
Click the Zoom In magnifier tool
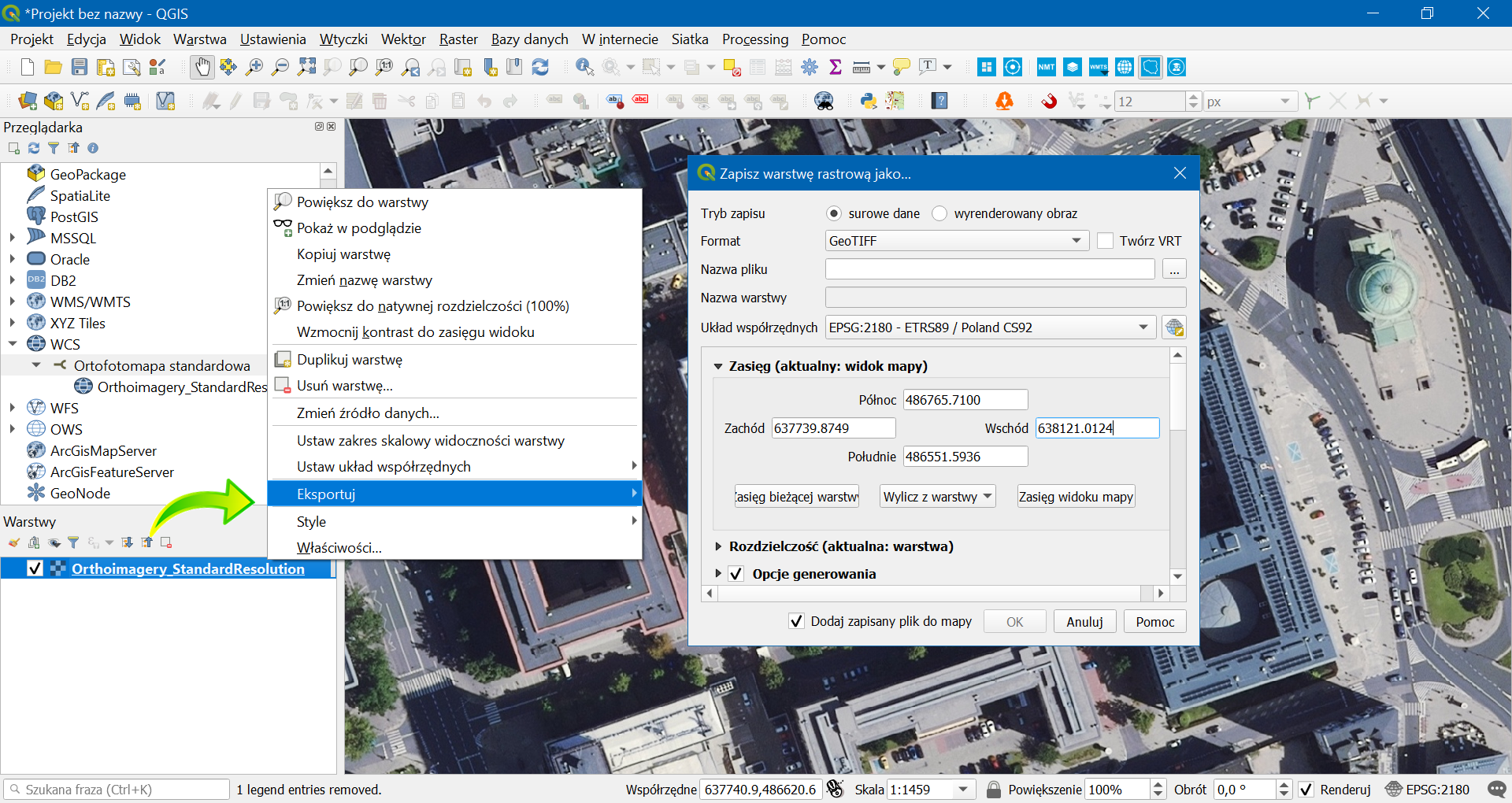point(254,68)
